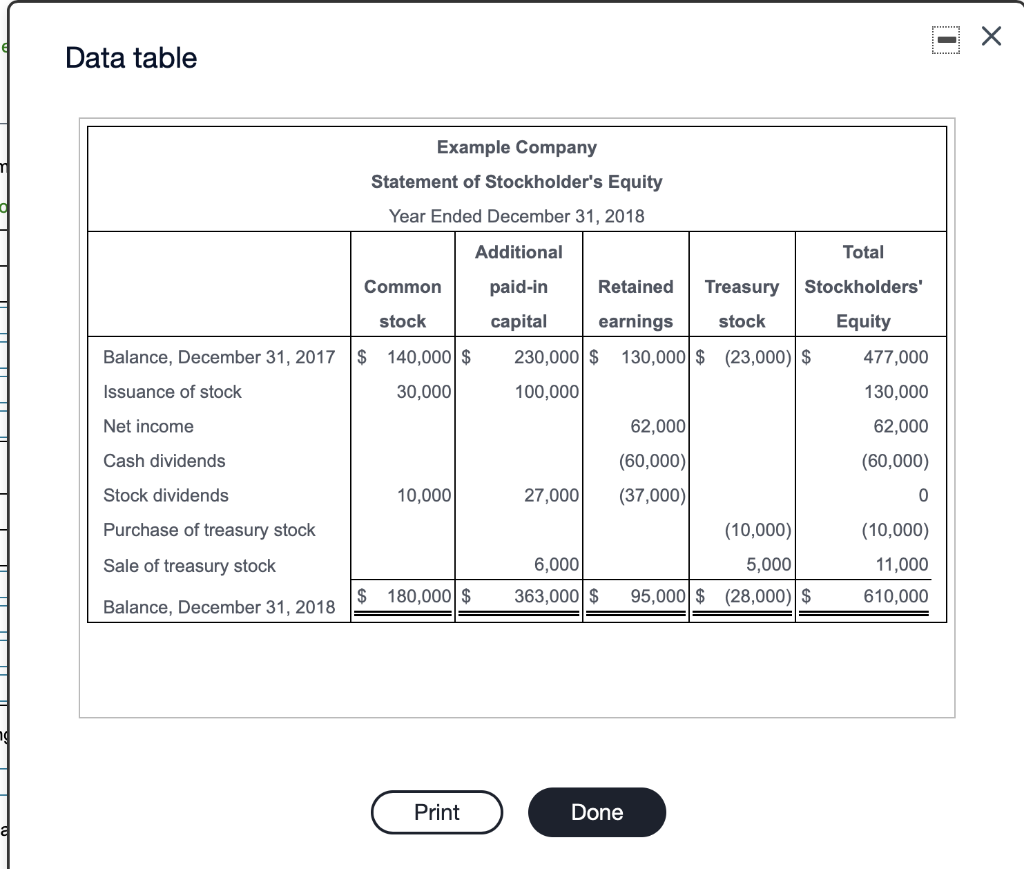Viewport: 1024px width, 869px height.
Task: Click the Purchase of treasury stock row
Action: pyautogui.click(x=209, y=530)
